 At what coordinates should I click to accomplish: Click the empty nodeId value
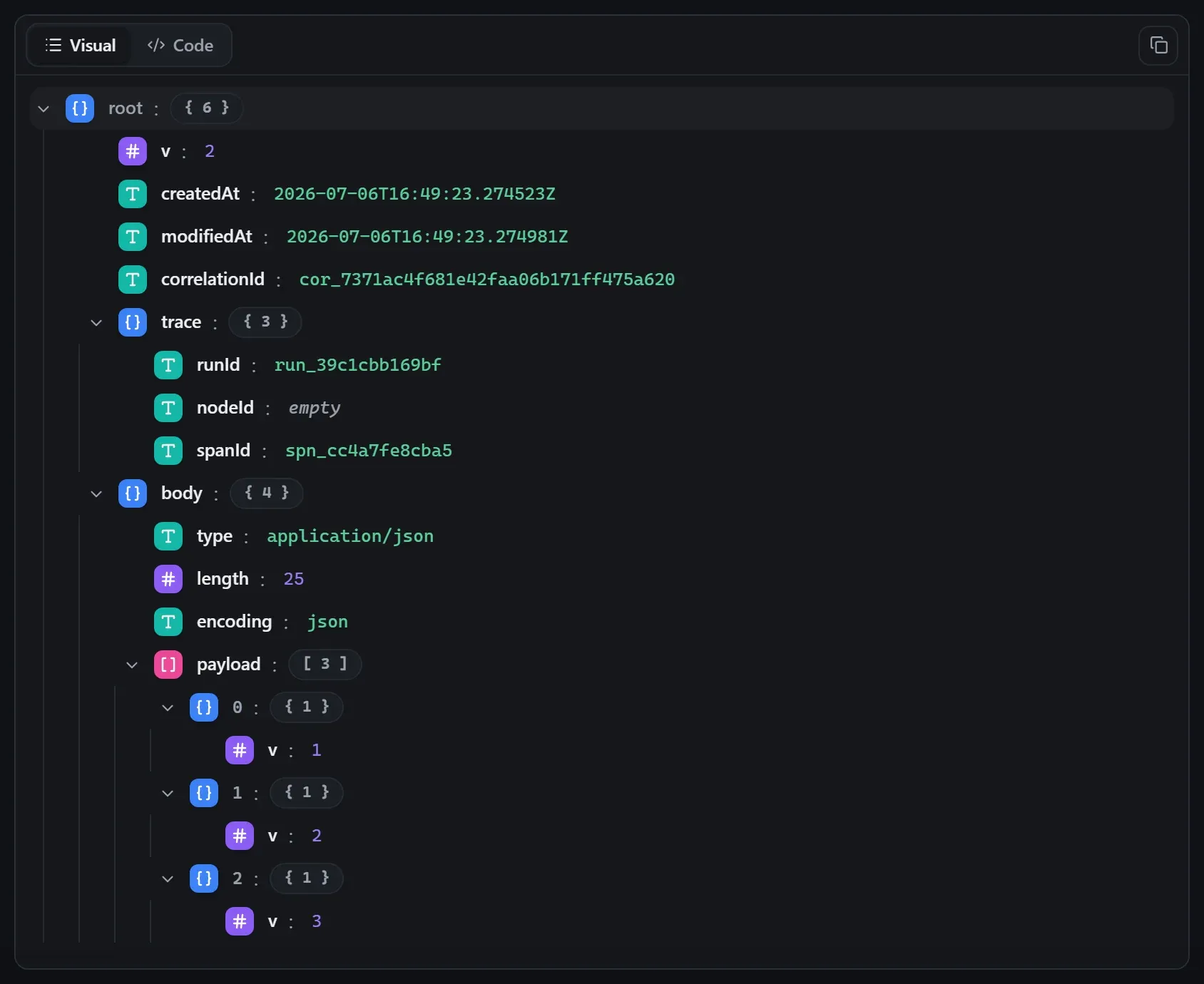(x=315, y=408)
